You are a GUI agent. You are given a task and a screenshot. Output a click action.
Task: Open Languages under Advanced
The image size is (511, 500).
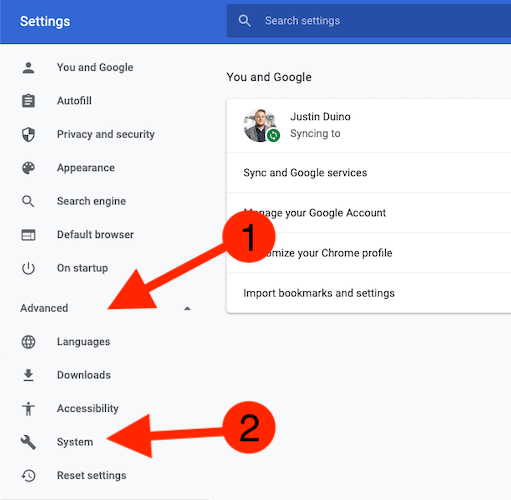(83, 342)
